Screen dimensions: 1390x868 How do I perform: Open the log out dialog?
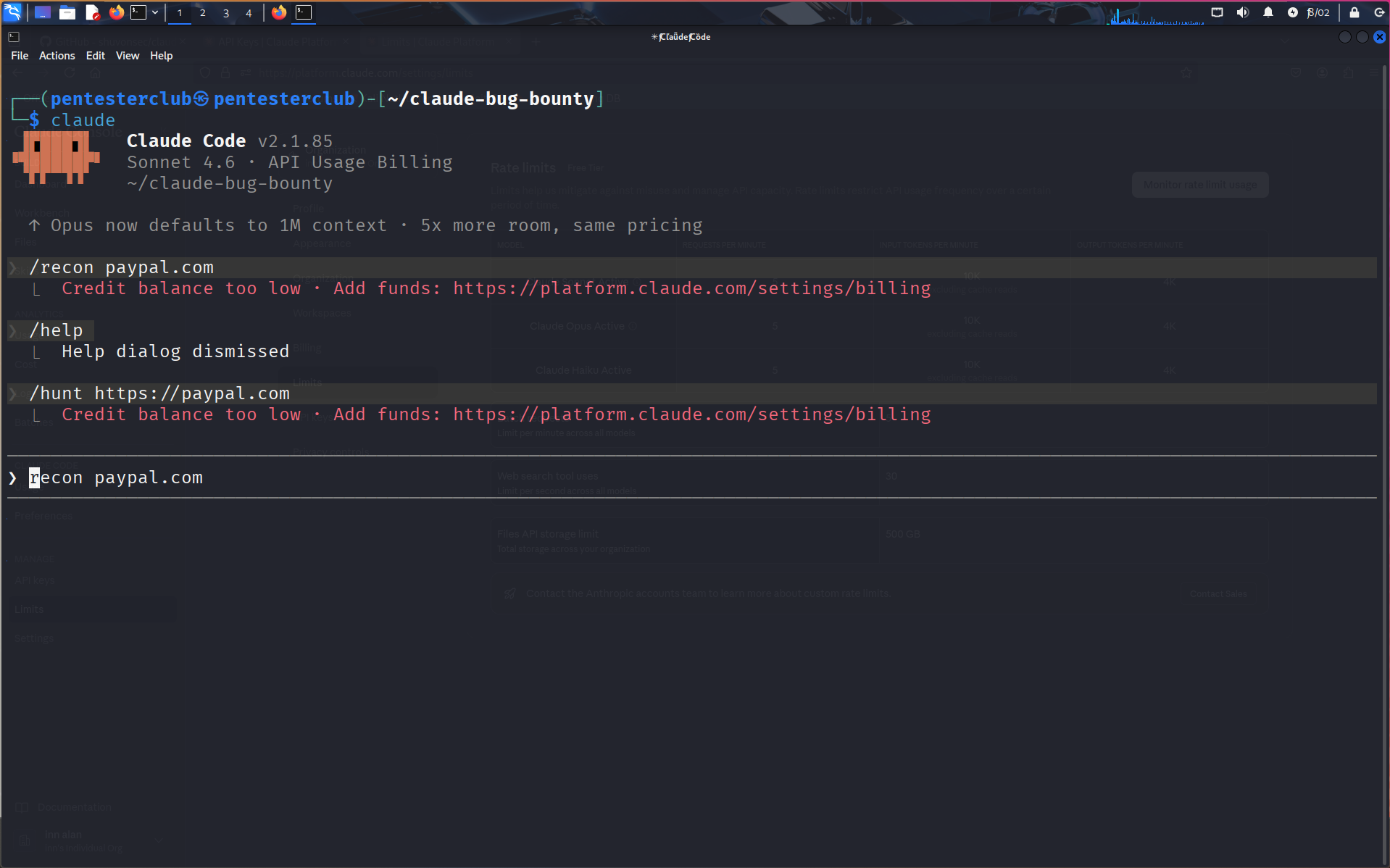(x=1379, y=12)
